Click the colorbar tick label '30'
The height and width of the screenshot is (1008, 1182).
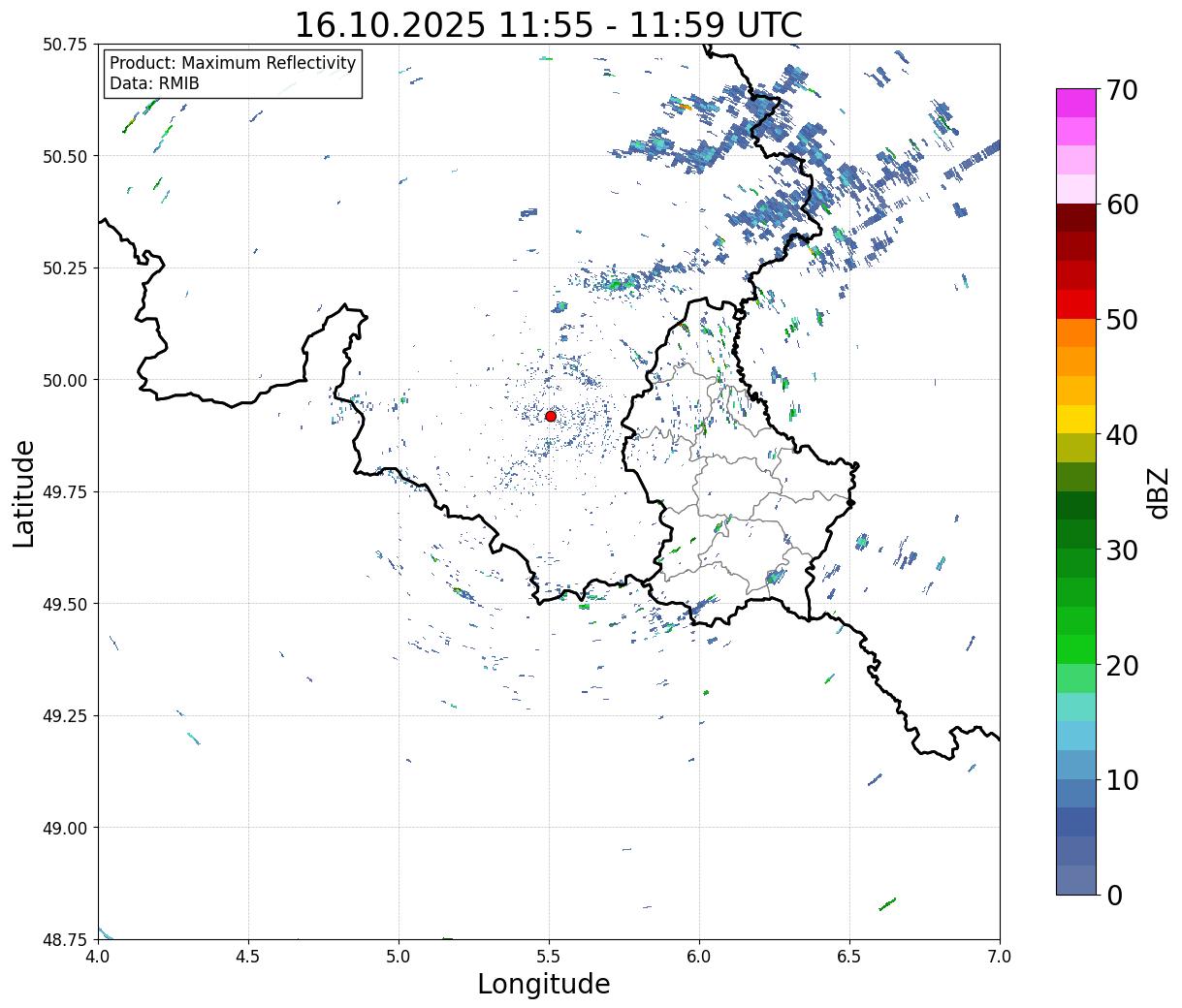(x=1121, y=550)
